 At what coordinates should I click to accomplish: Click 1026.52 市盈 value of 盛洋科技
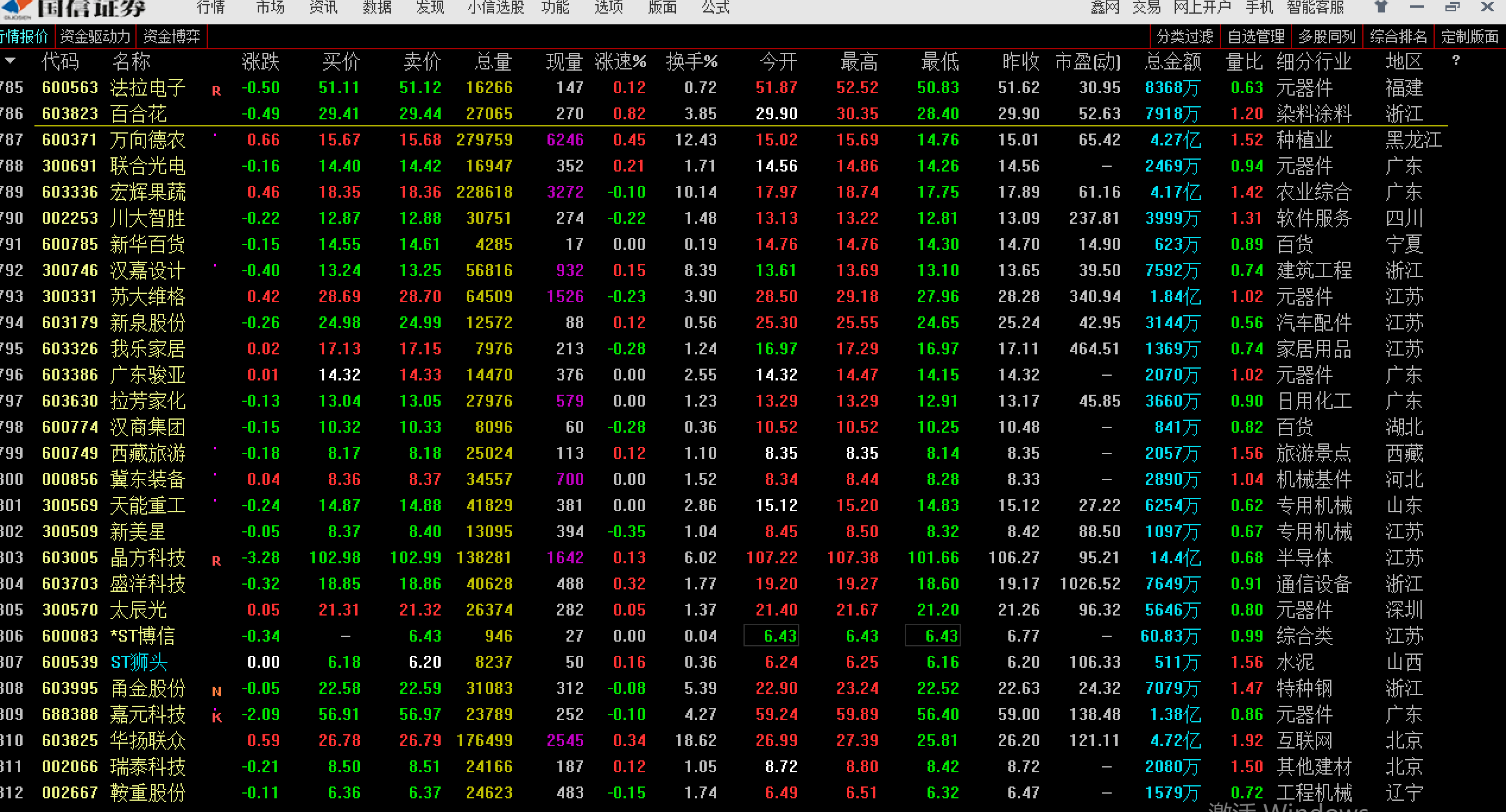click(1090, 583)
